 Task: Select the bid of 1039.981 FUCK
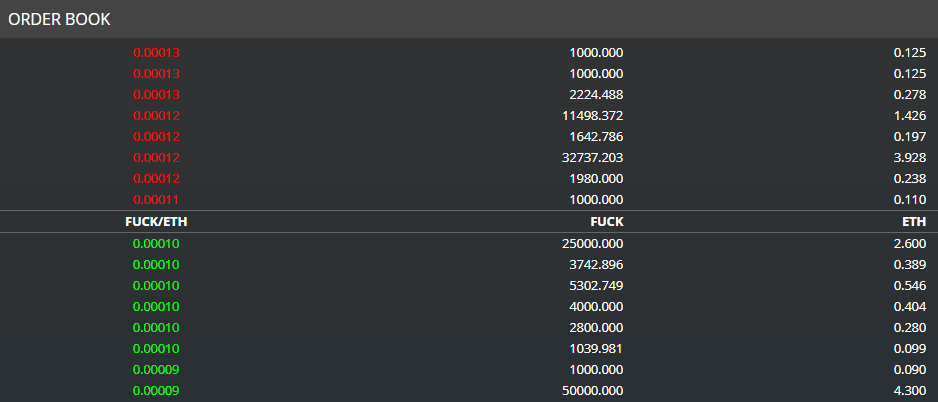click(469, 348)
